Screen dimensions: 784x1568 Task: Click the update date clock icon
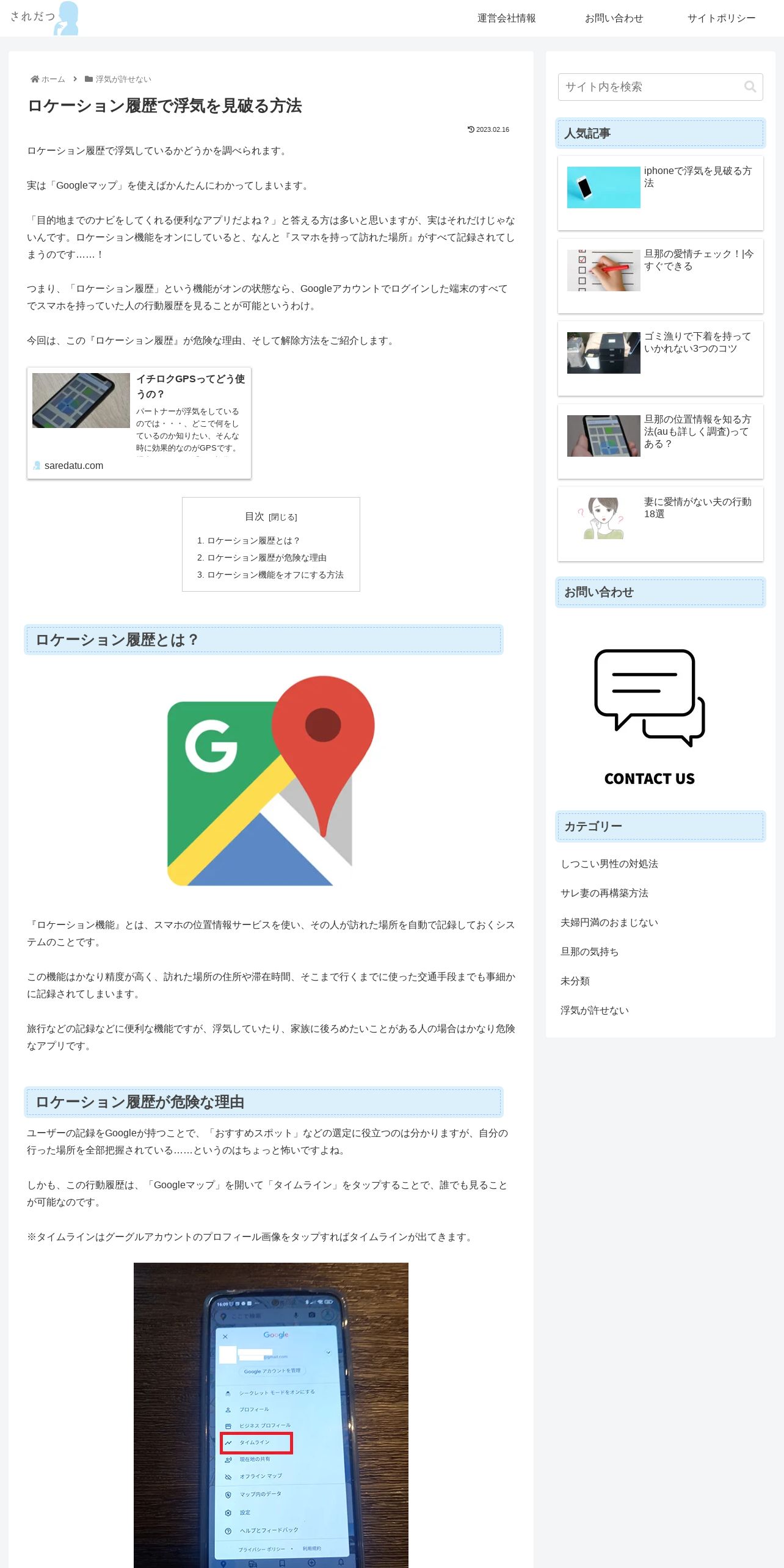pyautogui.click(x=471, y=129)
